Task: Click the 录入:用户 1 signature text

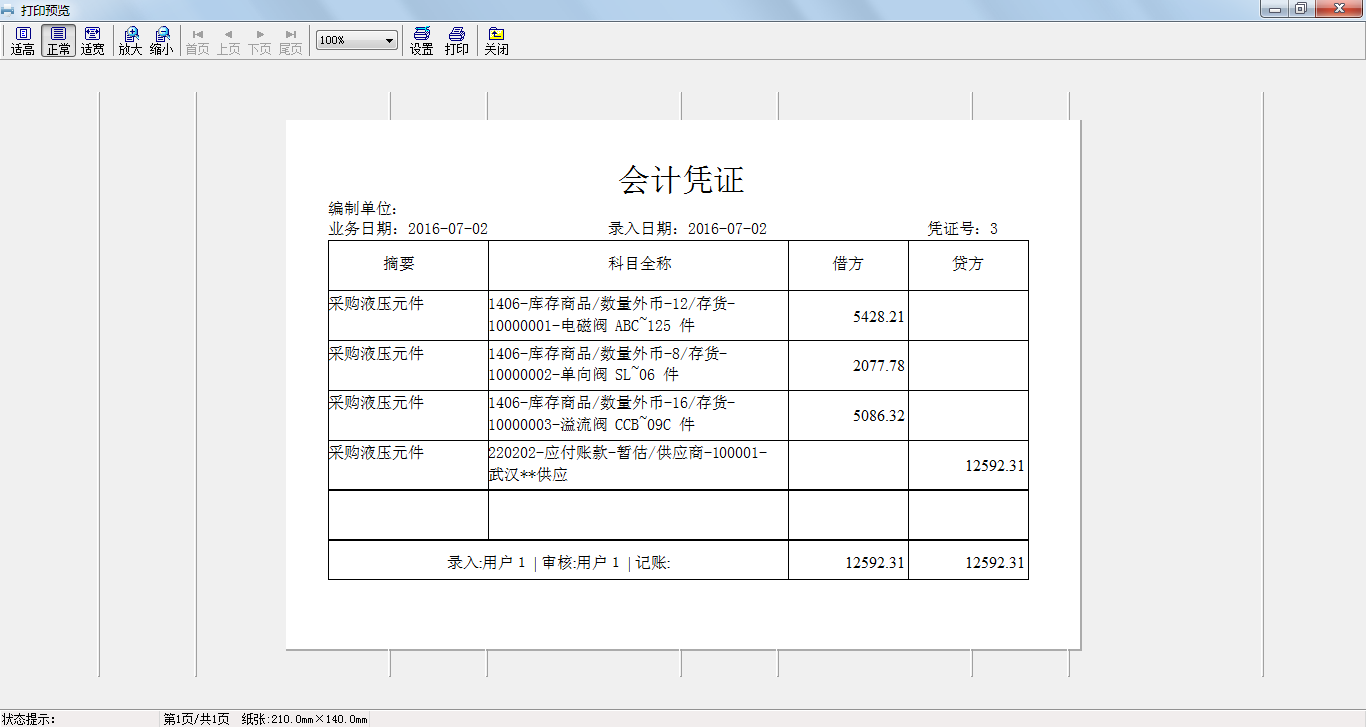Action: pos(486,563)
